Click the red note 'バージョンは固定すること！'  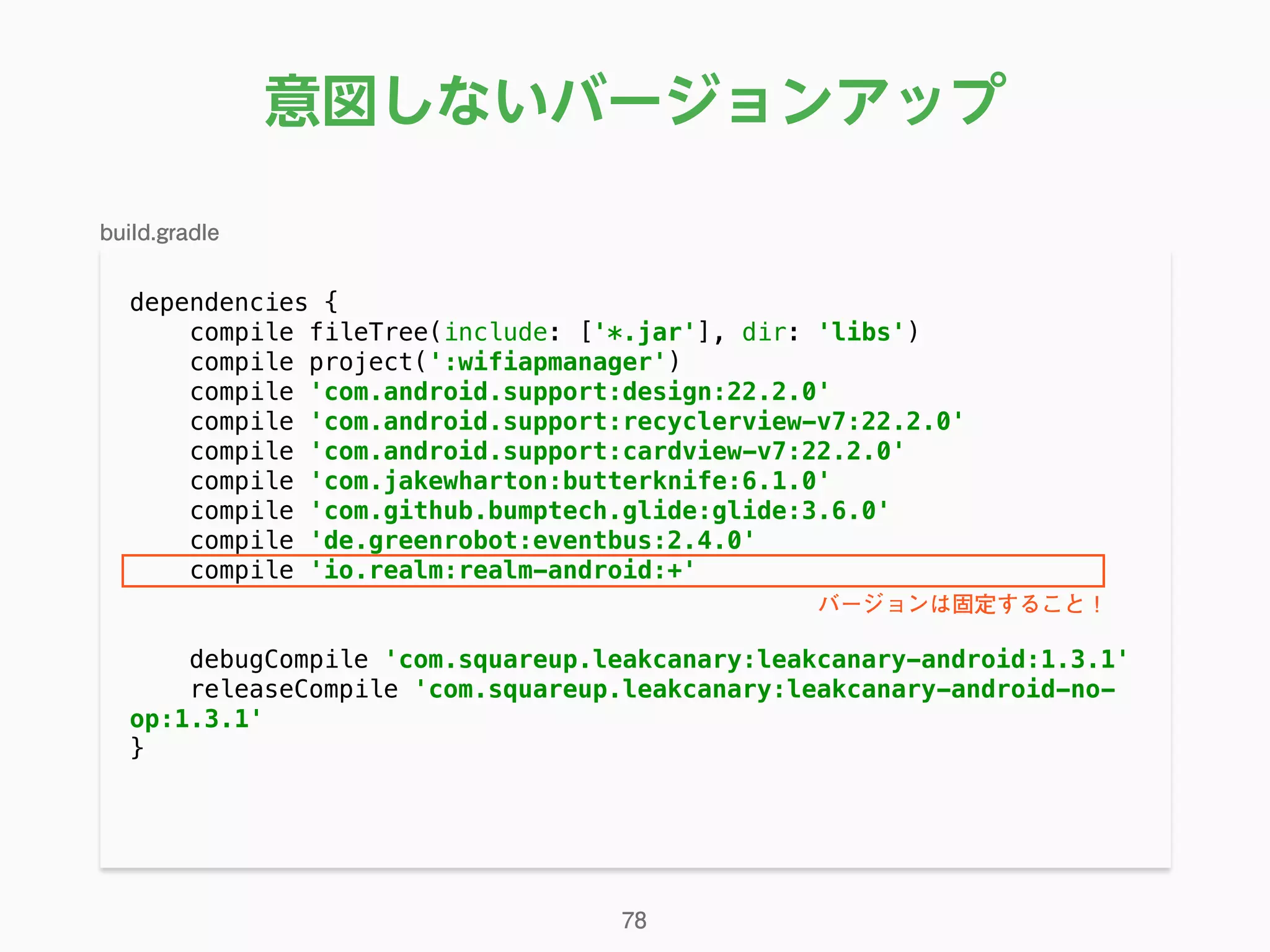coord(961,604)
